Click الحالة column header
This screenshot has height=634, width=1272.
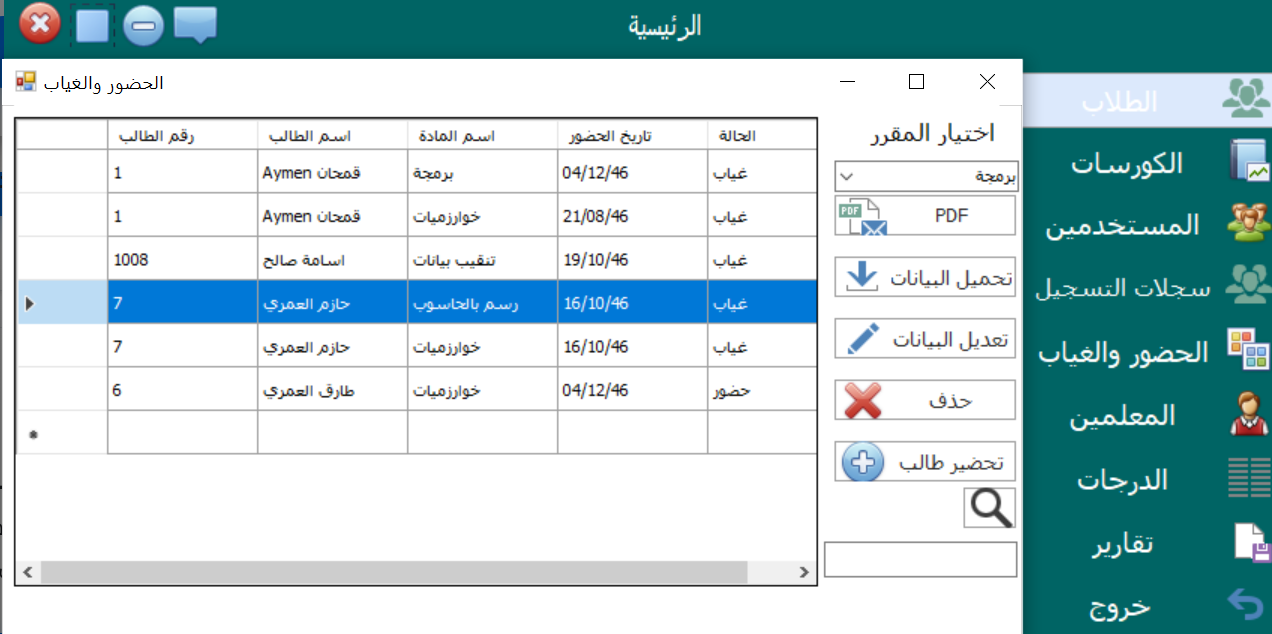762,135
